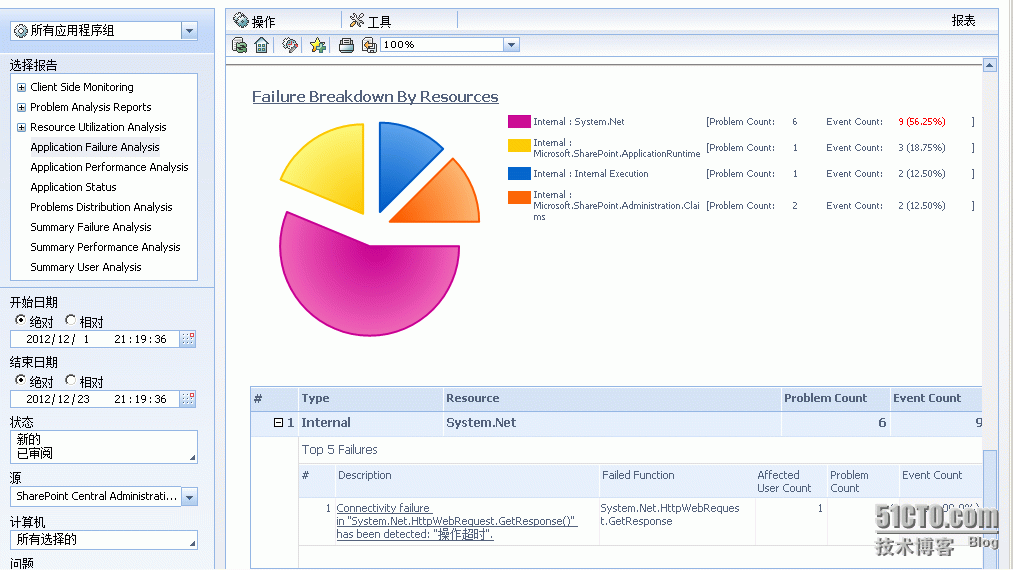Click Failure Breakdown By Resources heading link
This screenshot has height=570, width=1013.
375,96
